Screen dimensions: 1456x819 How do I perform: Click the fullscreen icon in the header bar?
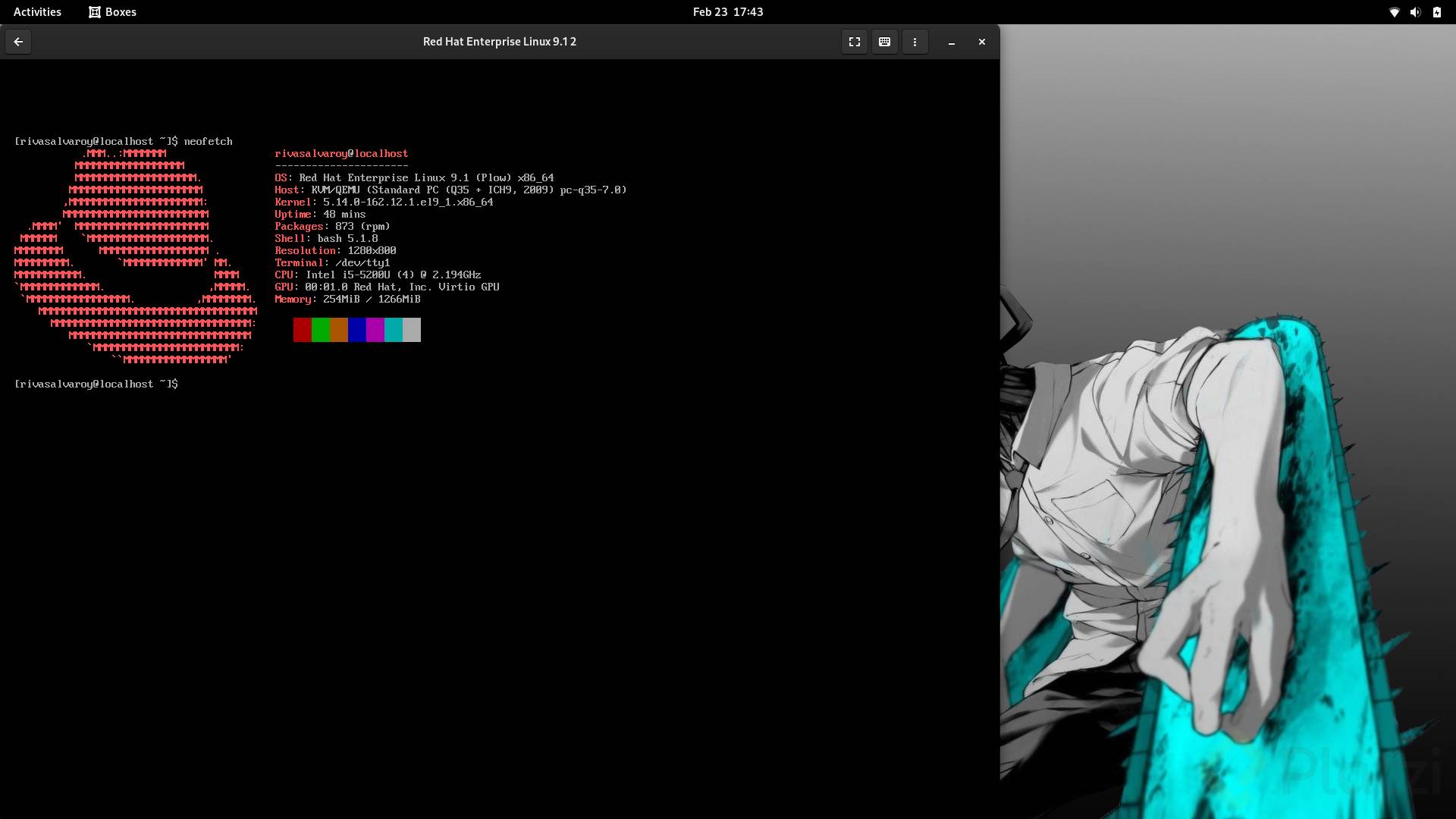[x=854, y=42]
